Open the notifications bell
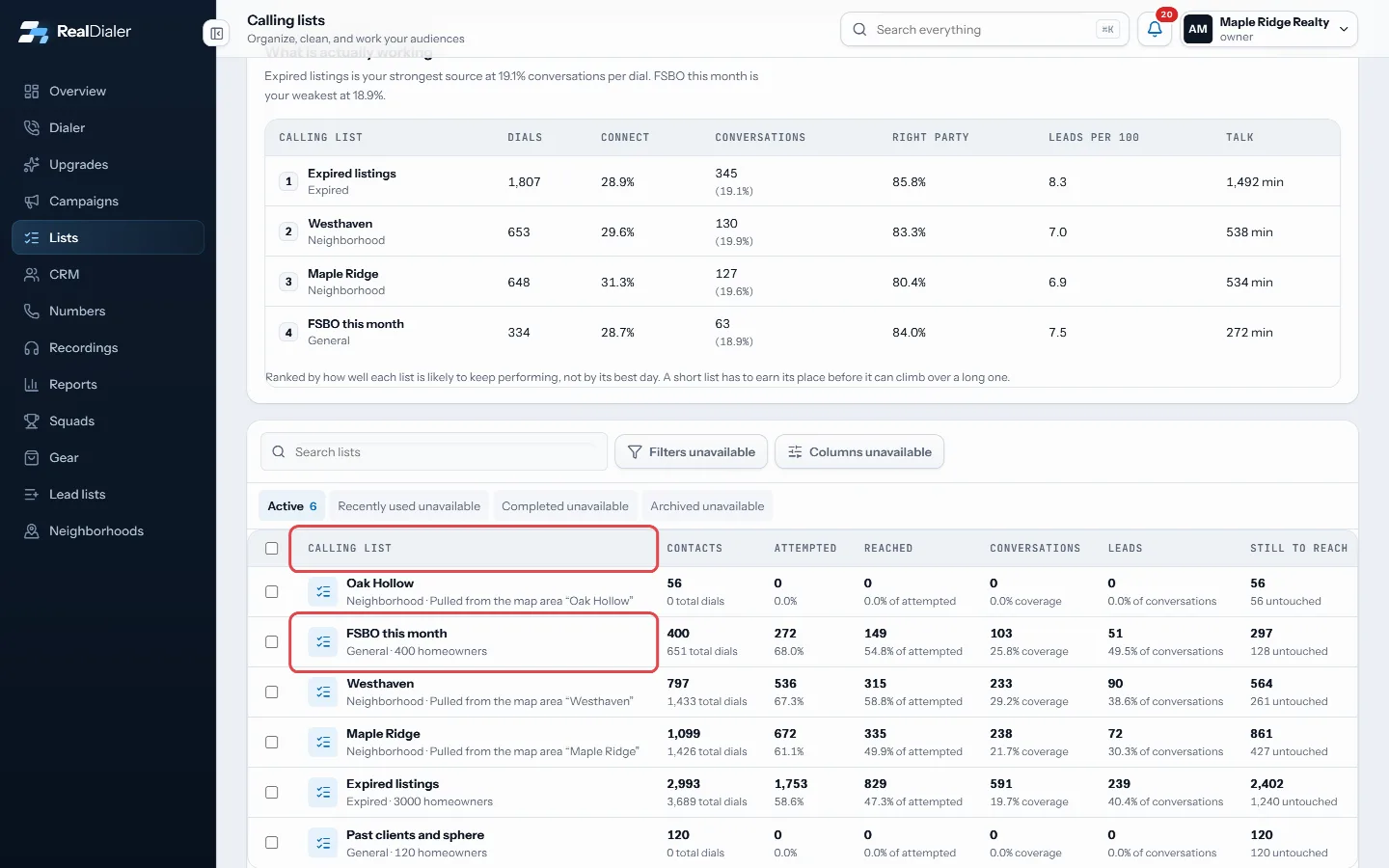This screenshot has height=868, width=1389. coord(1155,29)
